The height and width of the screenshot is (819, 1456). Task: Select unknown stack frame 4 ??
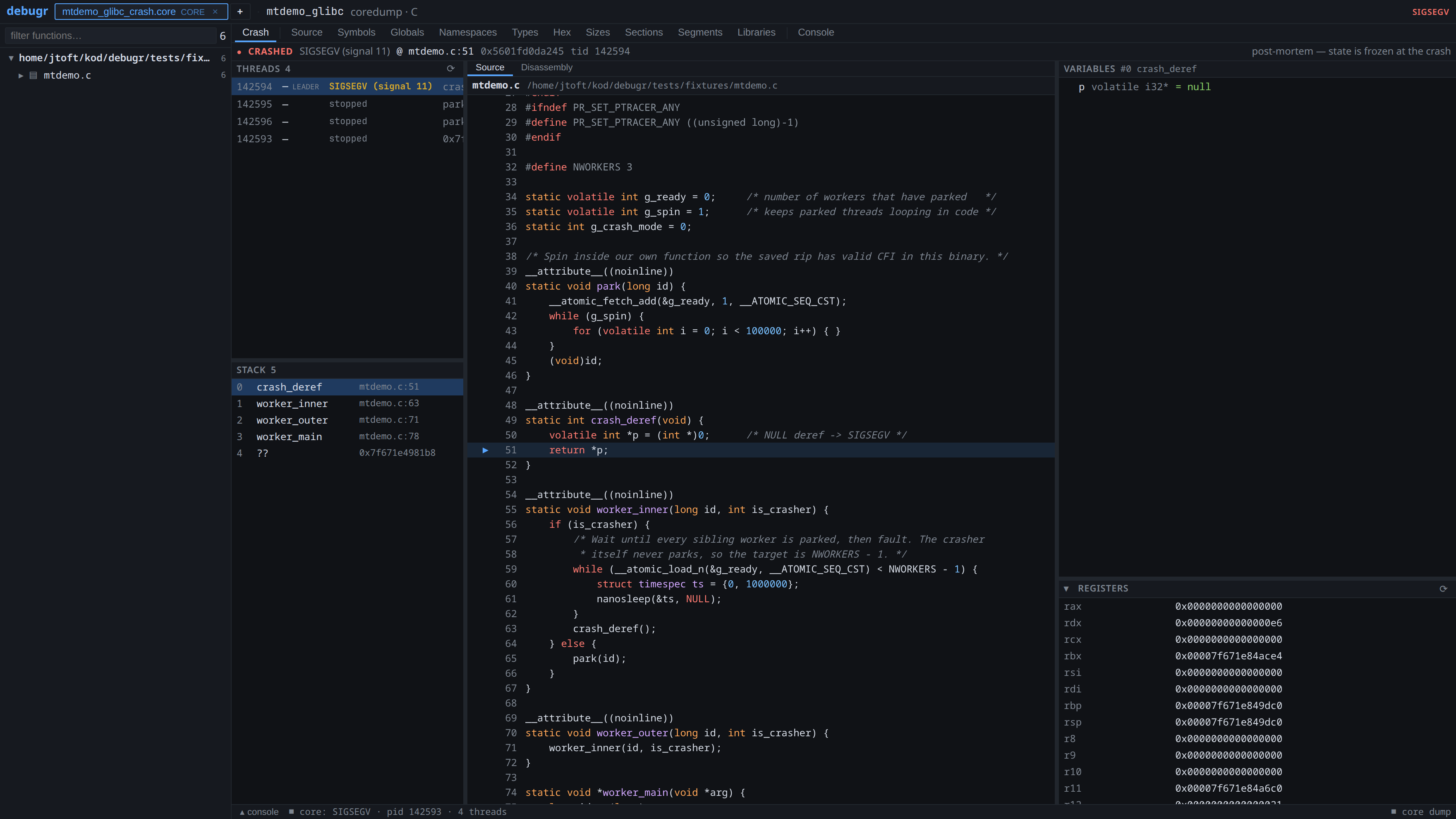[347, 453]
